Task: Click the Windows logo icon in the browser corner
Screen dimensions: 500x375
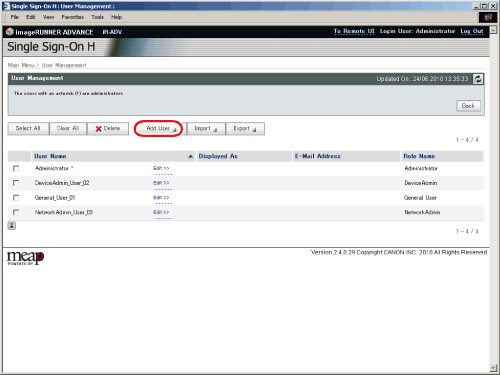Action: pos(488,17)
